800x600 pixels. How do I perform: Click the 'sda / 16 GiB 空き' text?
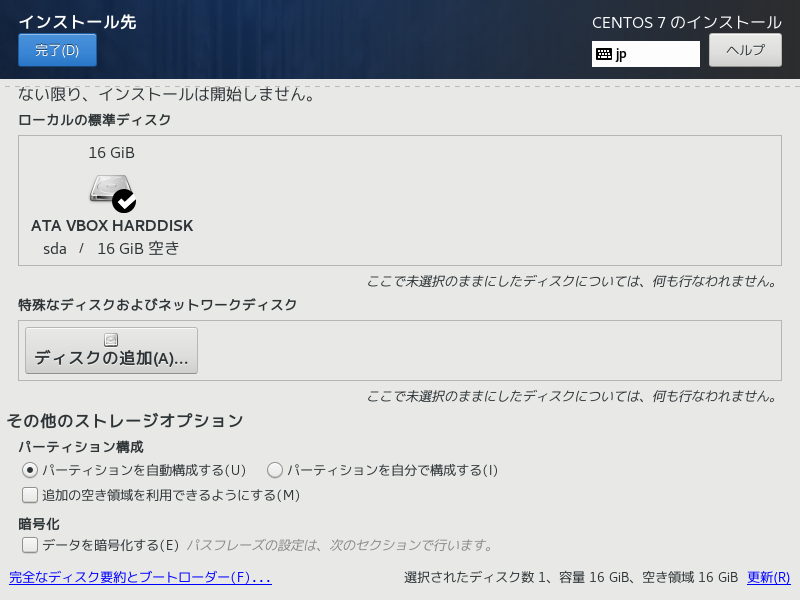[x=111, y=248]
